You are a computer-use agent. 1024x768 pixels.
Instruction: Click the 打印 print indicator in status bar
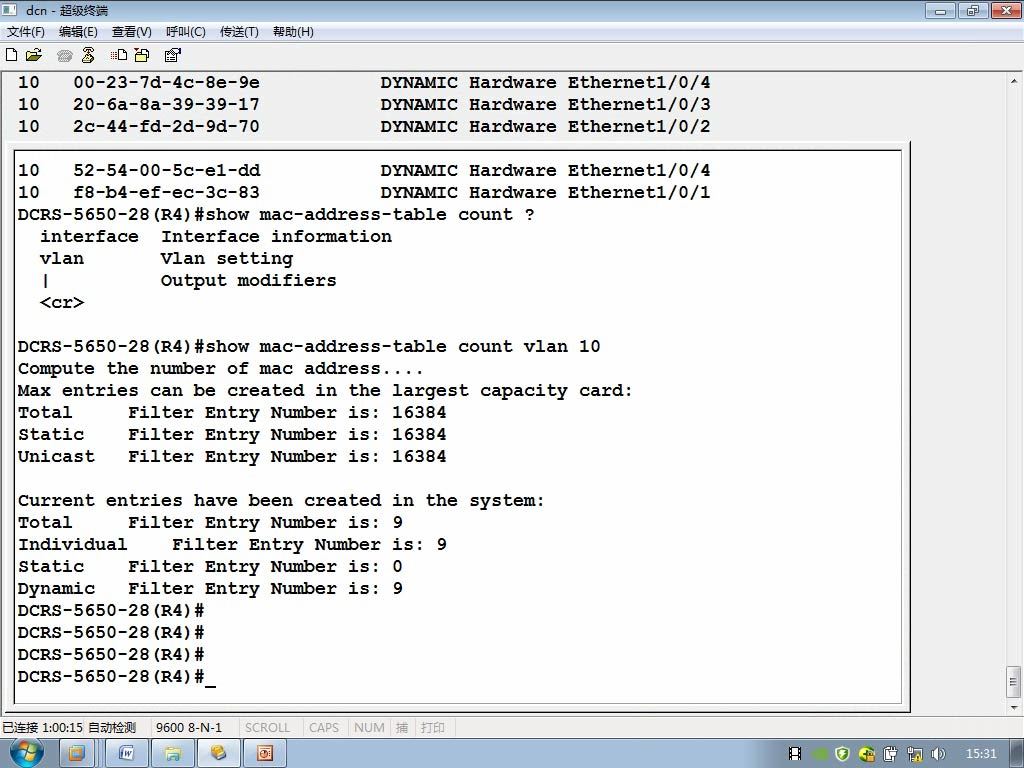(432, 727)
